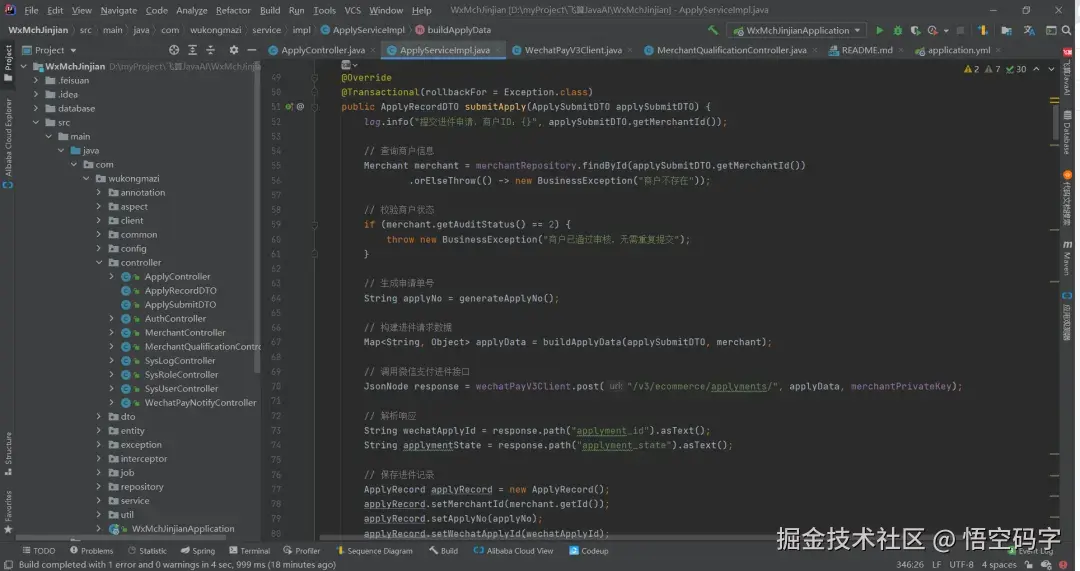The height and width of the screenshot is (571, 1080).
Task: Click the locate target icon in Project panel
Action: coord(174,50)
